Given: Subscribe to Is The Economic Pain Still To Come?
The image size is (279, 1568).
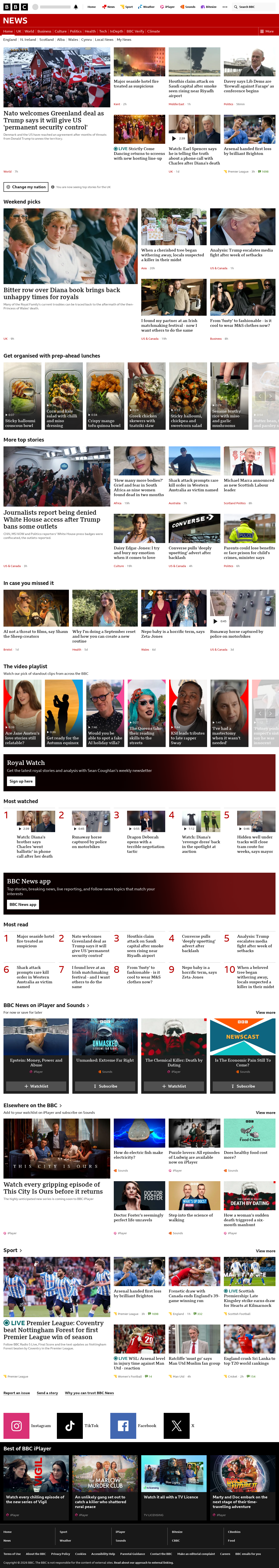Looking at the screenshot, I should tap(243, 1086).
